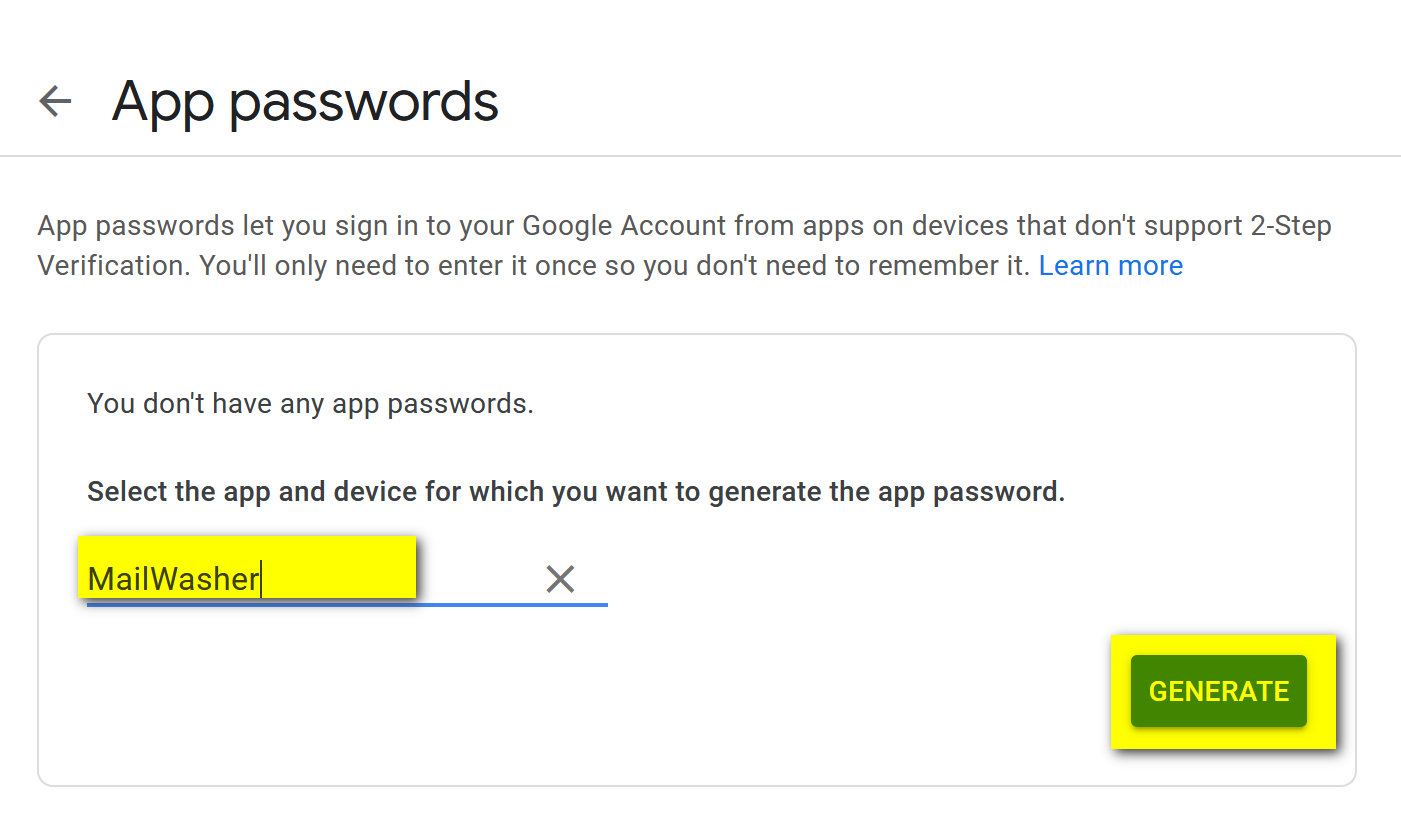The image size is (1401, 823).
Task: Clear the MailWasher entry with X icon
Action: [x=560, y=579]
